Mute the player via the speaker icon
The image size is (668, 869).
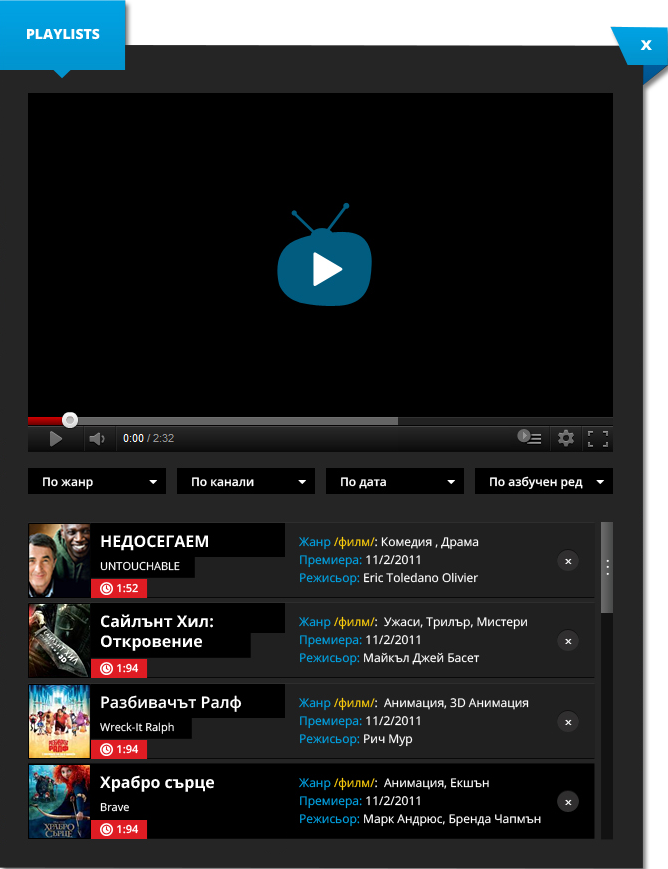pos(96,439)
